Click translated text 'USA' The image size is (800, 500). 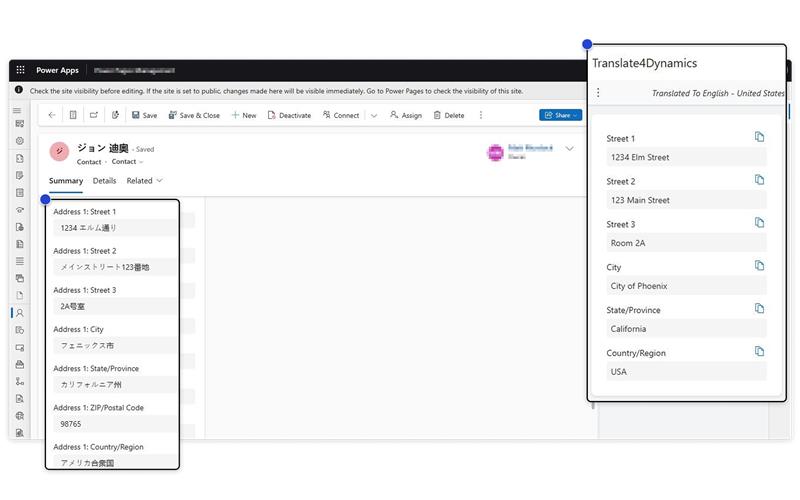pyautogui.click(x=618, y=372)
